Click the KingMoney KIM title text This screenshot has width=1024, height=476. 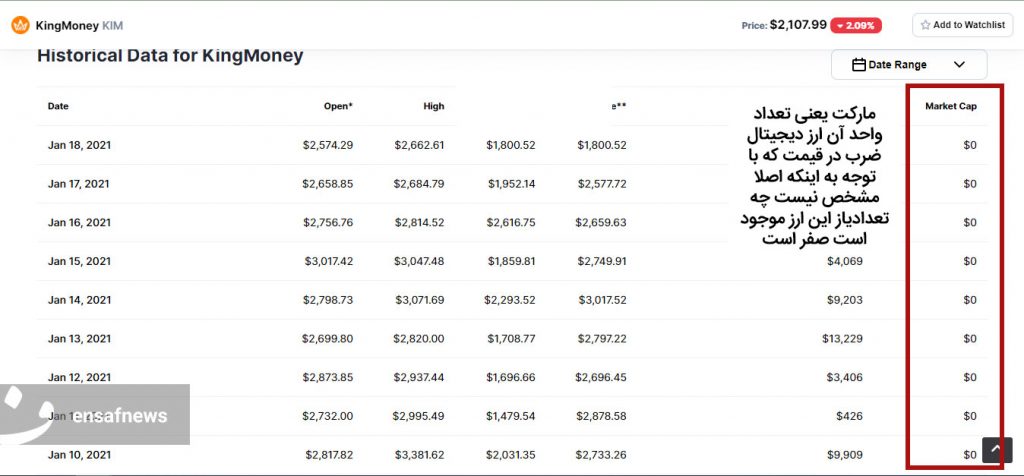(x=79, y=25)
